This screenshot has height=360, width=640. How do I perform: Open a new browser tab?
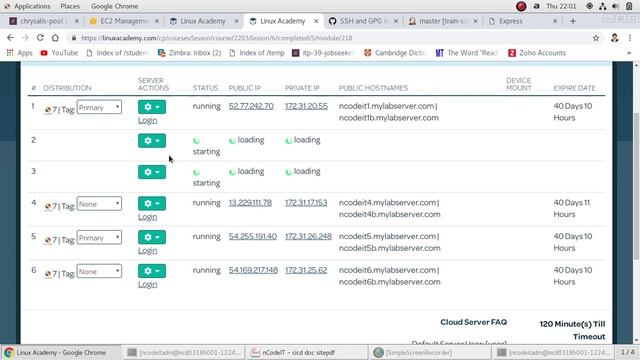tap(573, 21)
